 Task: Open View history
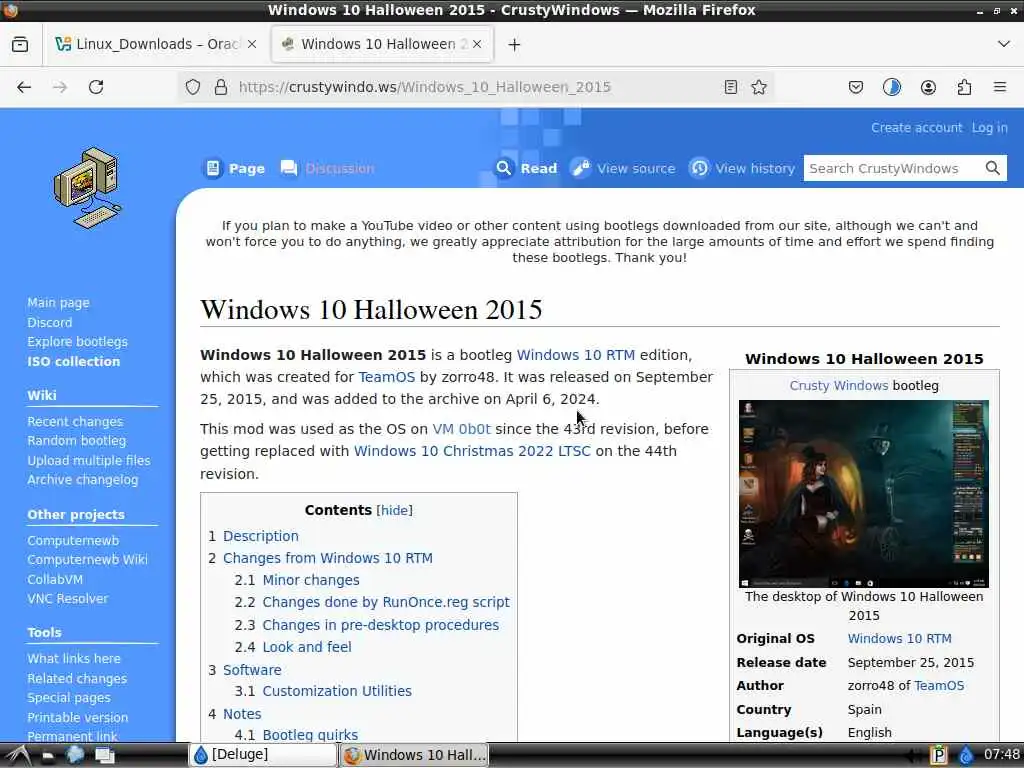[x=743, y=168]
